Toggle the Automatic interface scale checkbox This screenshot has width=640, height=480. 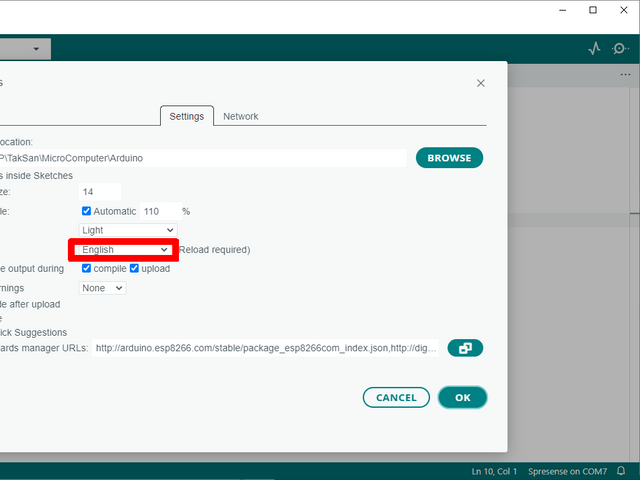pos(87,211)
